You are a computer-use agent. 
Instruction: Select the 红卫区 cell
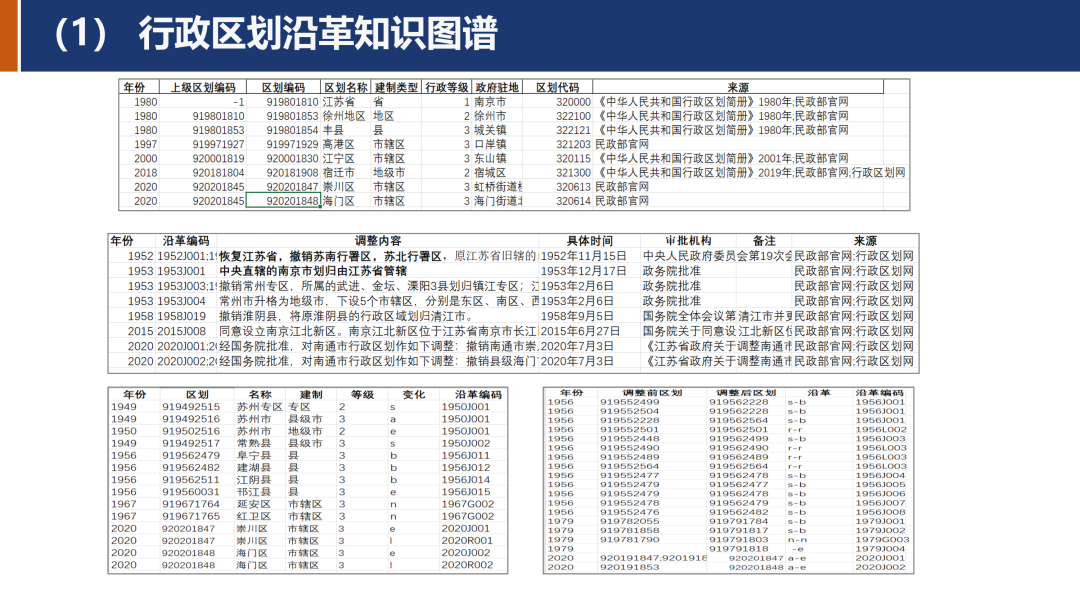pos(254,516)
